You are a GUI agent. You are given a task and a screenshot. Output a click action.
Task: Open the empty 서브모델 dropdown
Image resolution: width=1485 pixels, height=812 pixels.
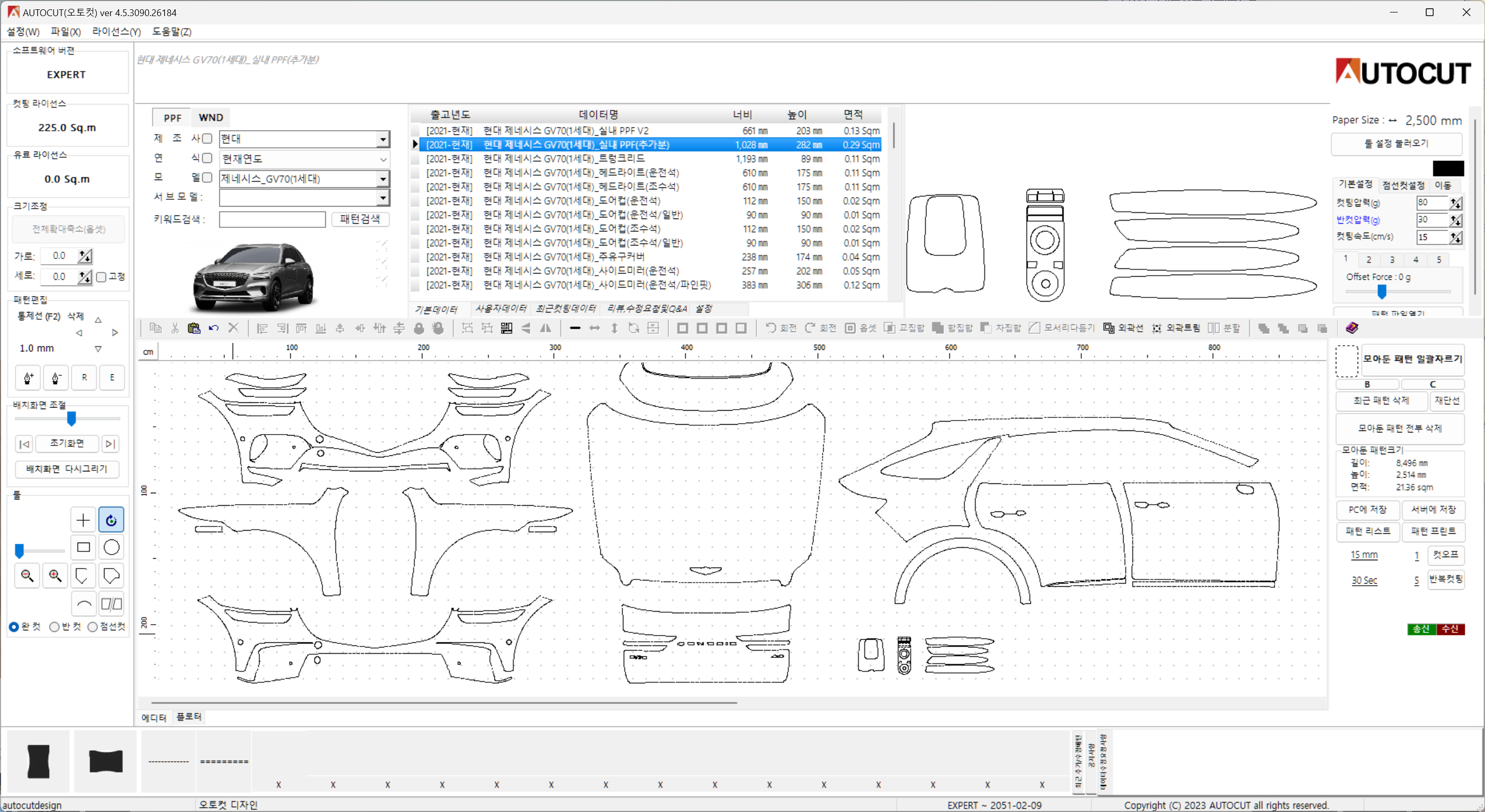click(x=383, y=198)
